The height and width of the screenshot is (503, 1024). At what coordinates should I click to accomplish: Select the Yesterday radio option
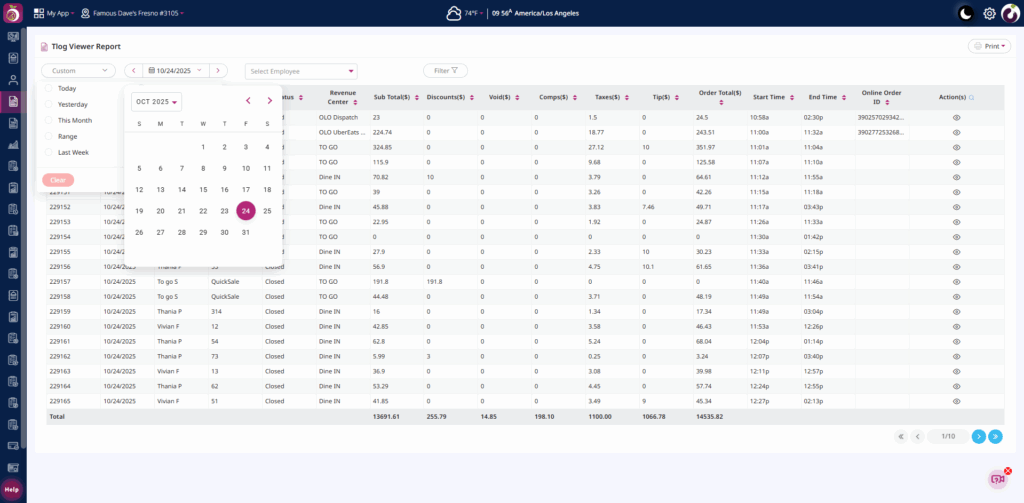point(50,104)
